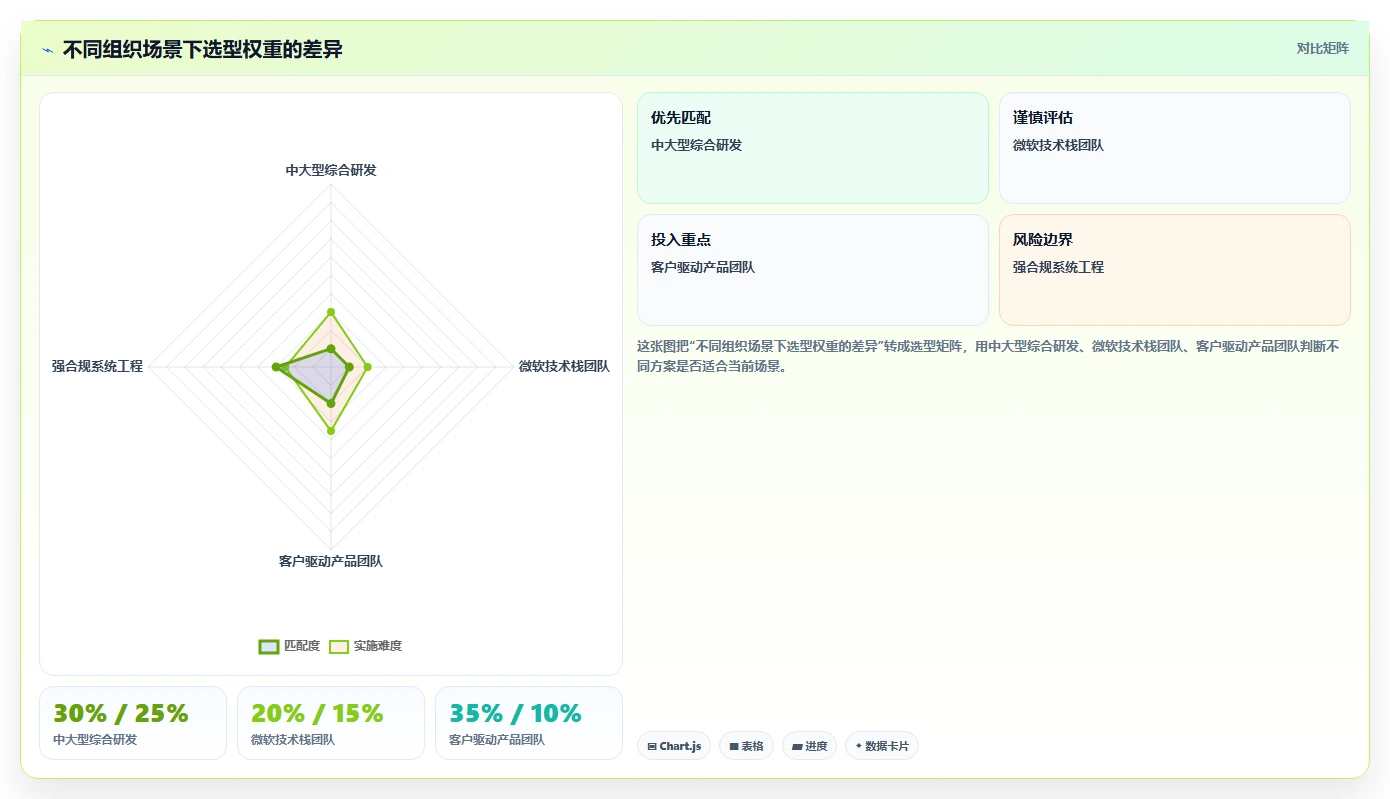Viewport: 1390px width, 799px height.
Task: Click 微软技术栈团队 under the 20% / 15% stat
Action: point(293,740)
